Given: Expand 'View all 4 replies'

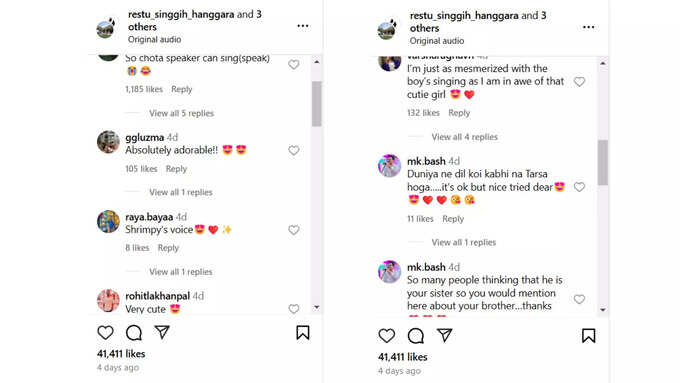Looking at the screenshot, I should point(464,137).
